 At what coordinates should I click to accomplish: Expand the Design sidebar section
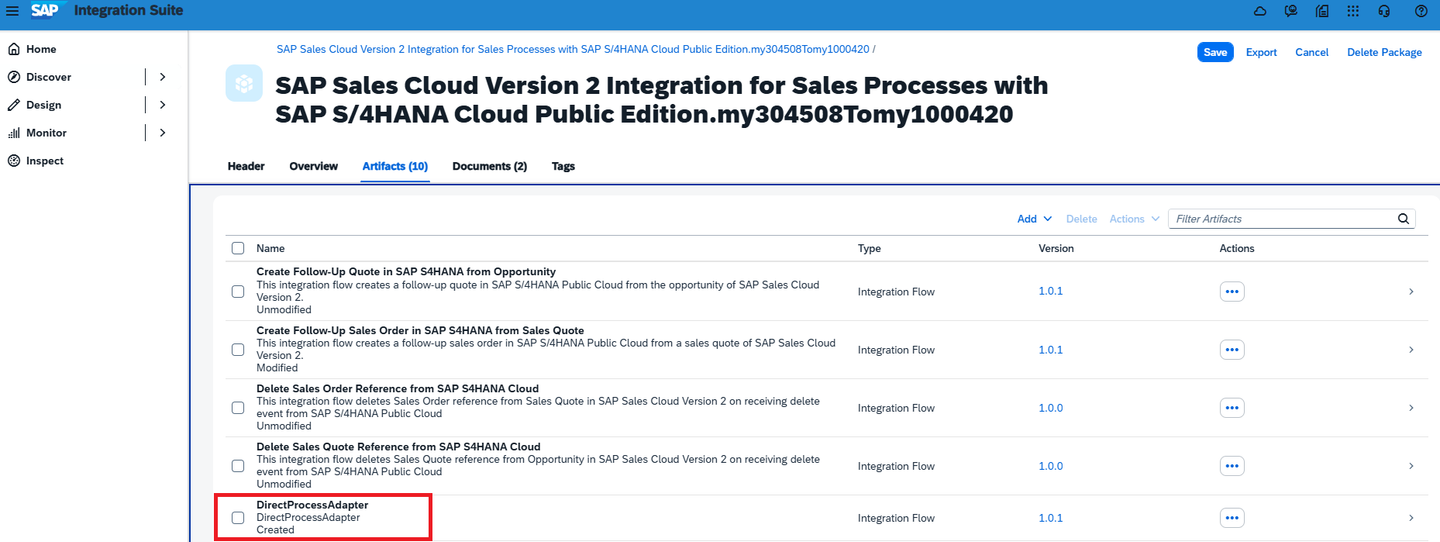(x=163, y=105)
